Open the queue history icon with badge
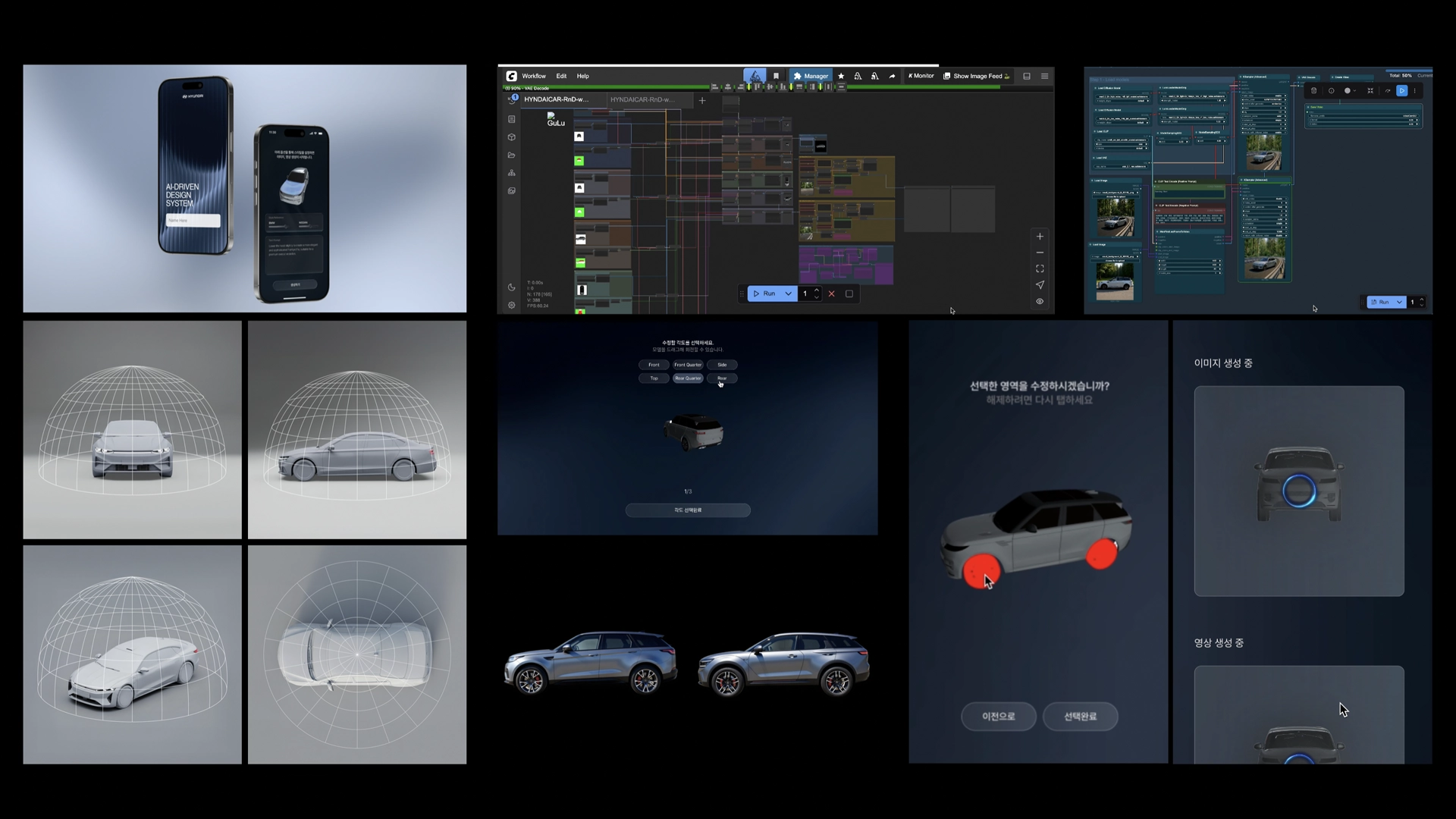The width and height of the screenshot is (1456, 819). click(x=512, y=99)
